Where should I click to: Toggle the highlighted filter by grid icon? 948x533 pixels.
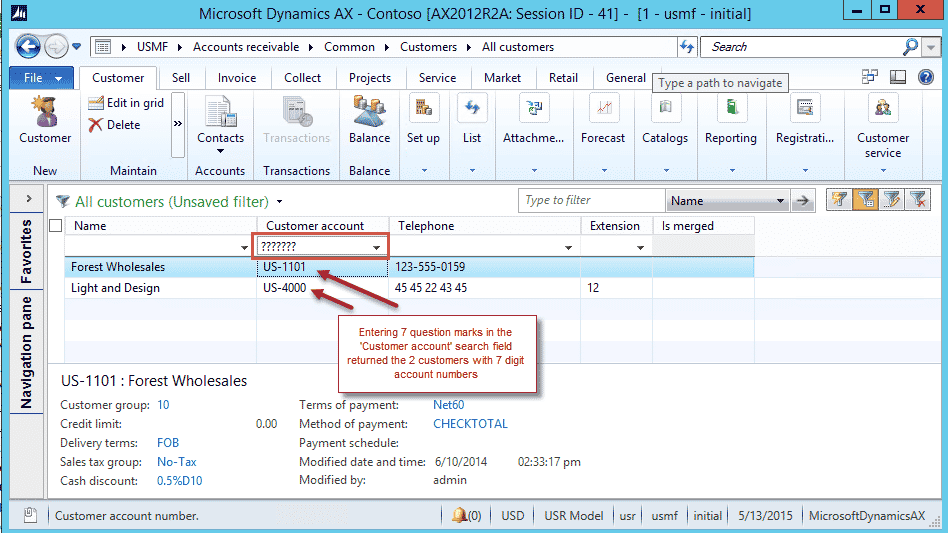[866, 200]
